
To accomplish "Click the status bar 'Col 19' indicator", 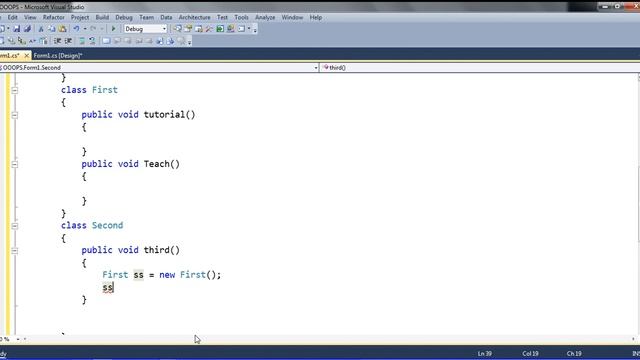I will pyautogui.click(x=530, y=353).
